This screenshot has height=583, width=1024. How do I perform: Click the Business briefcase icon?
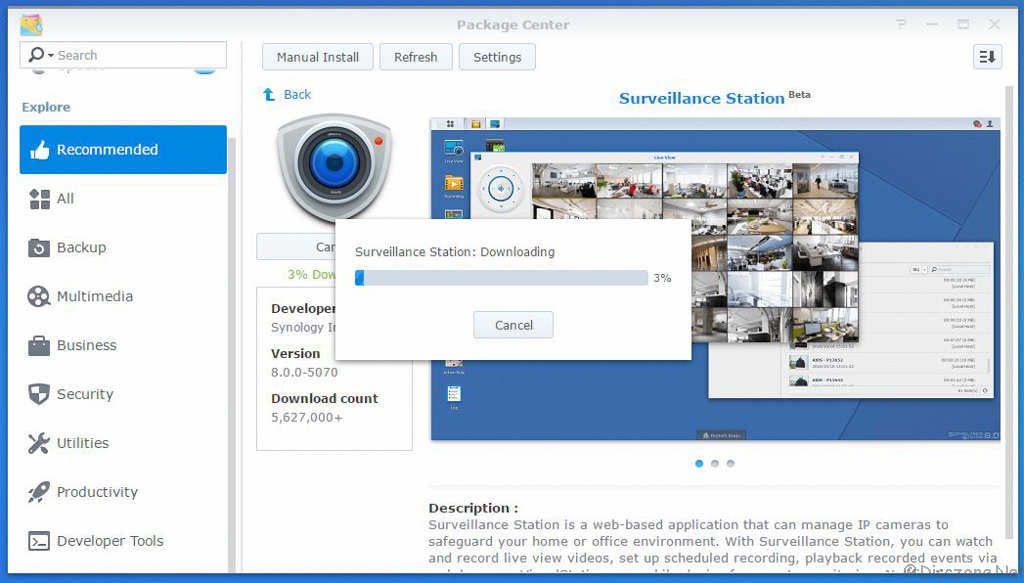(x=39, y=345)
